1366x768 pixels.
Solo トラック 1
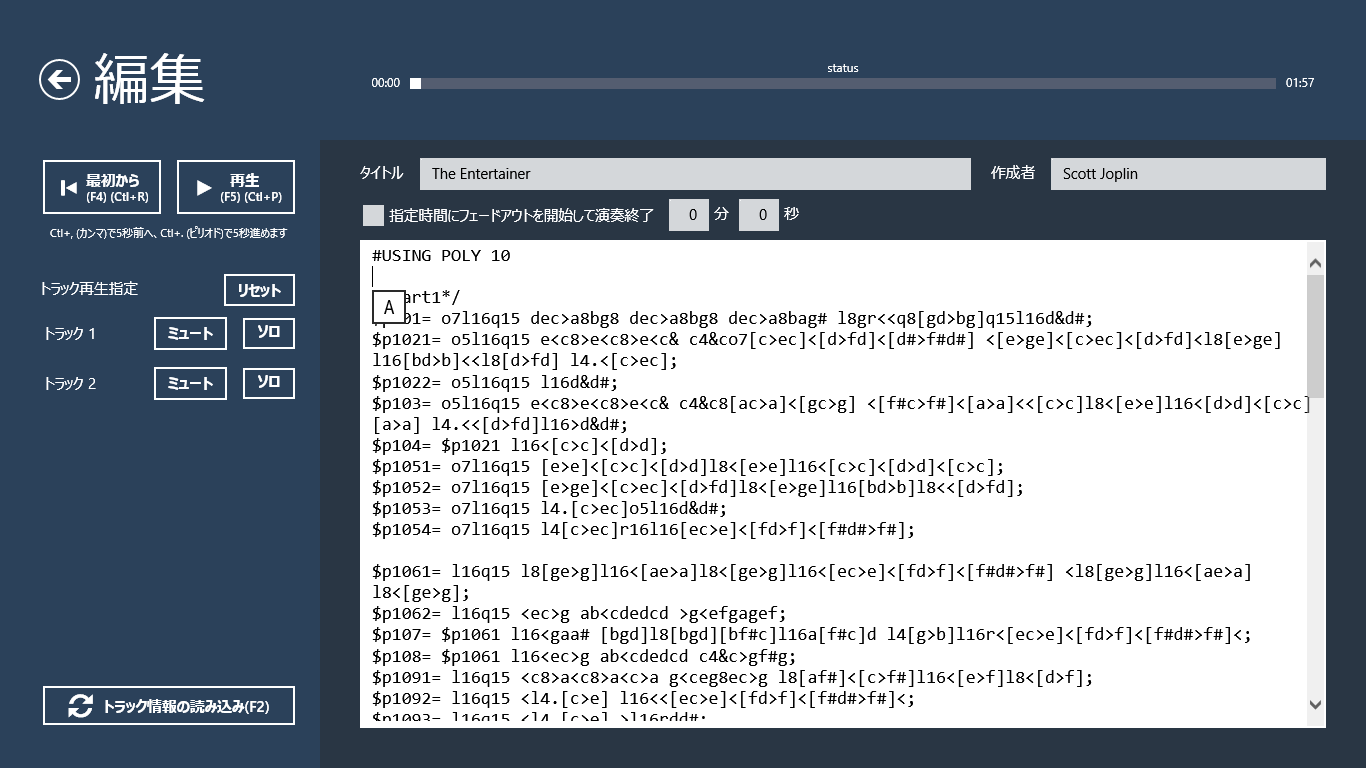[269, 333]
